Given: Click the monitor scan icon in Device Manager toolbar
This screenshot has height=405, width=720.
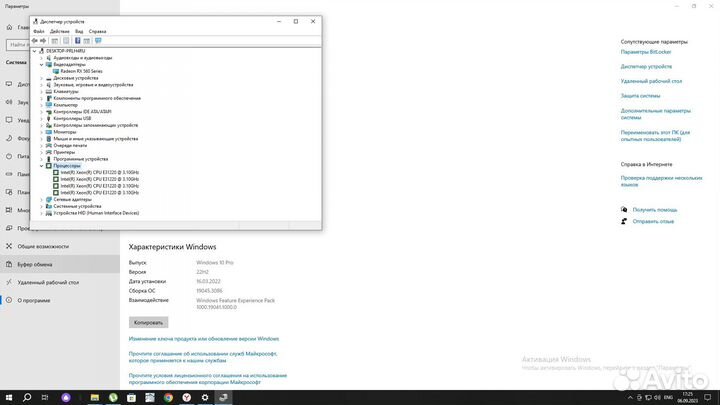Looking at the screenshot, I should [98, 40].
